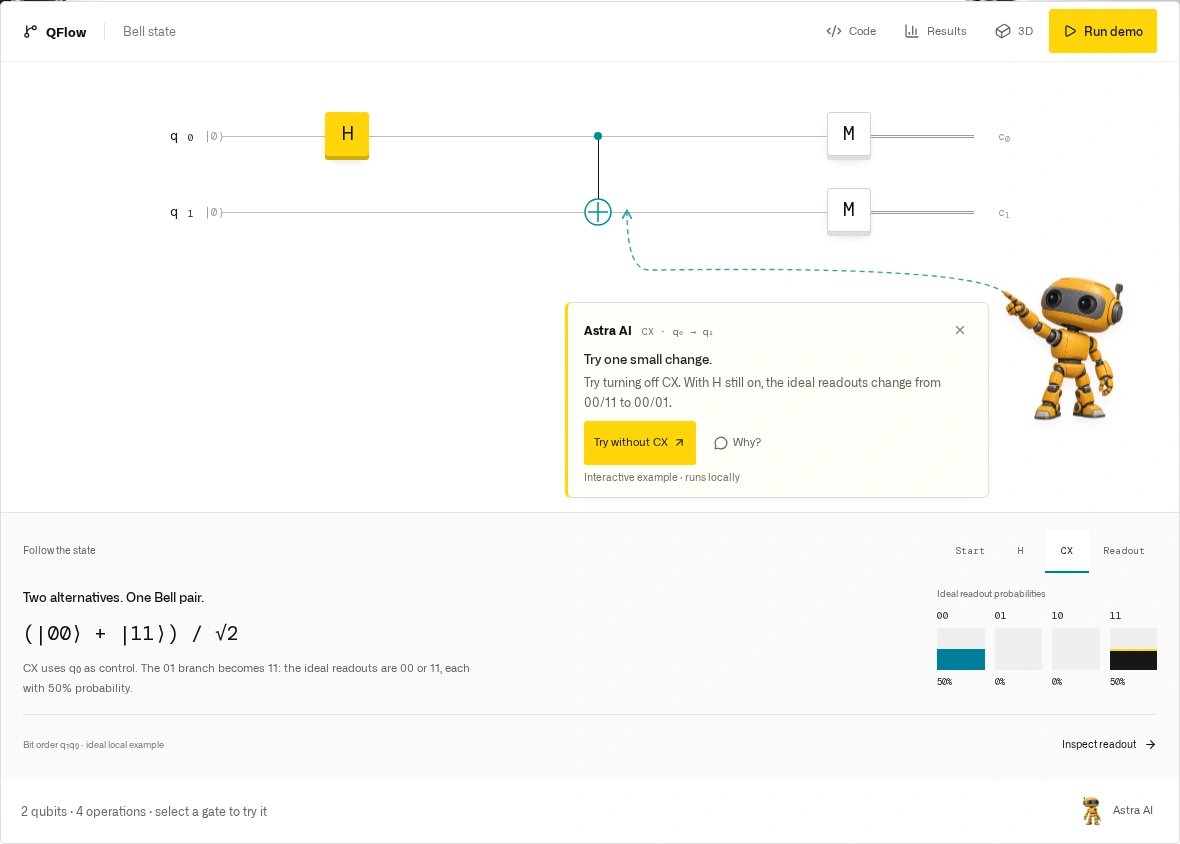Click the q1 qubit label
Viewport: 1180px width, 844px height.
pos(181,212)
